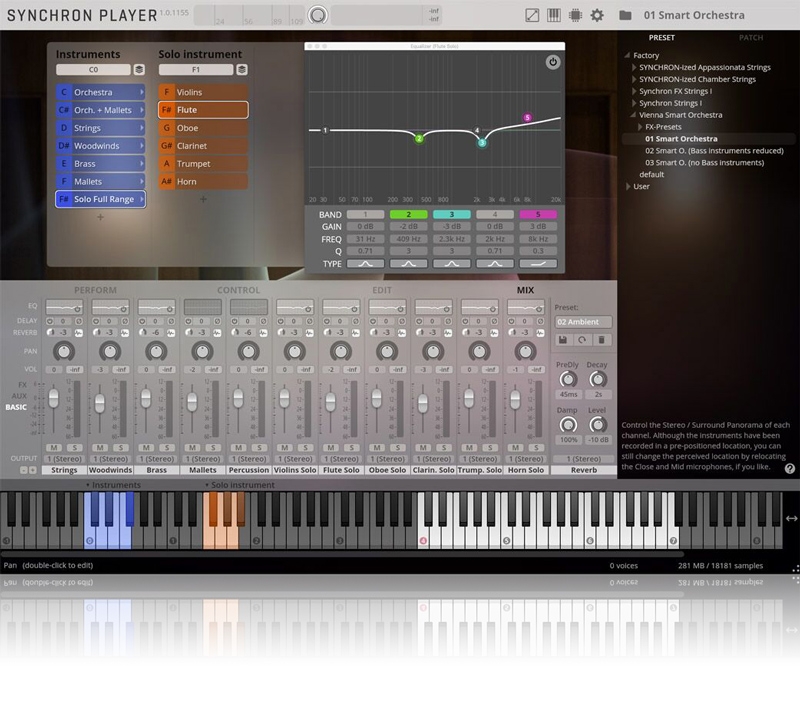Expand the Synchron FX Strings I folder
Viewport: 800px width, 702px height.
point(634,91)
